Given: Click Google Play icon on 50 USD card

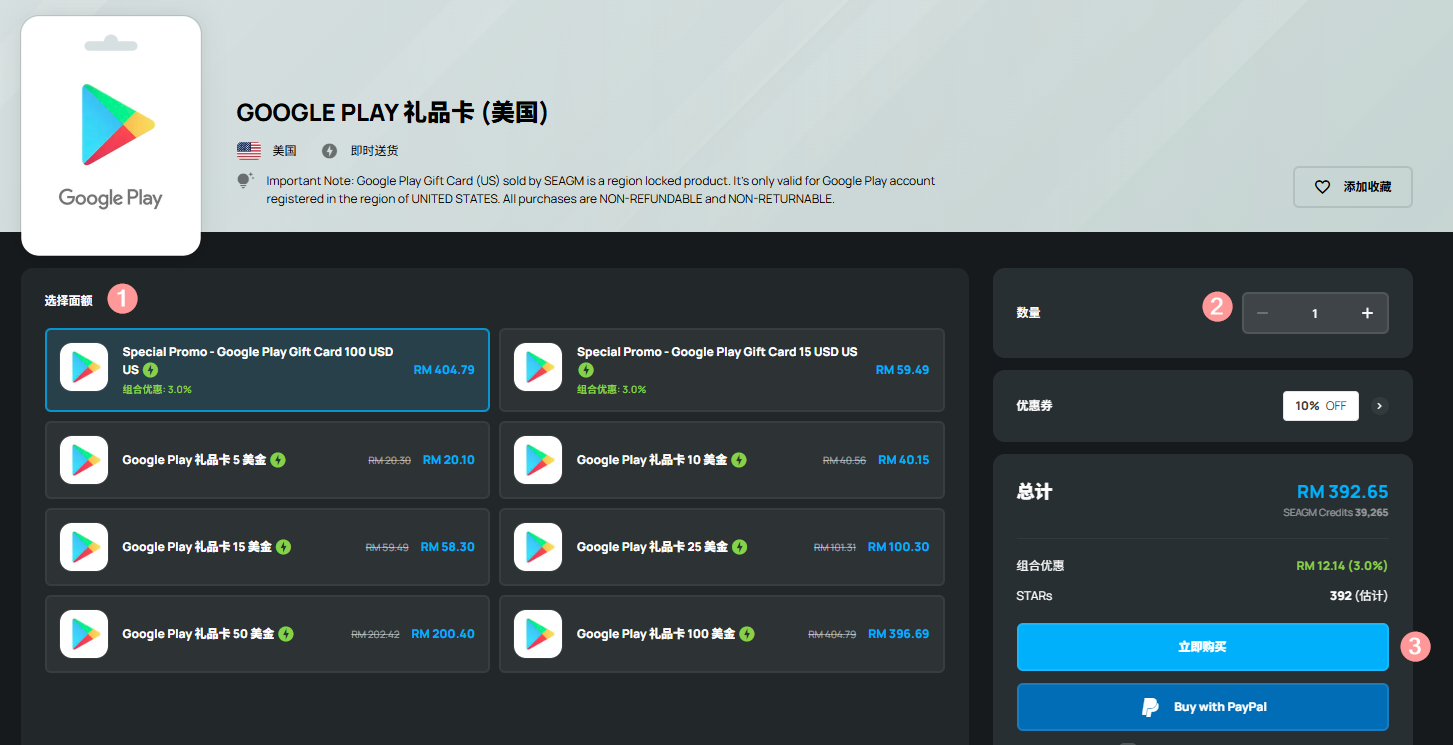Looking at the screenshot, I should coord(84,634).
